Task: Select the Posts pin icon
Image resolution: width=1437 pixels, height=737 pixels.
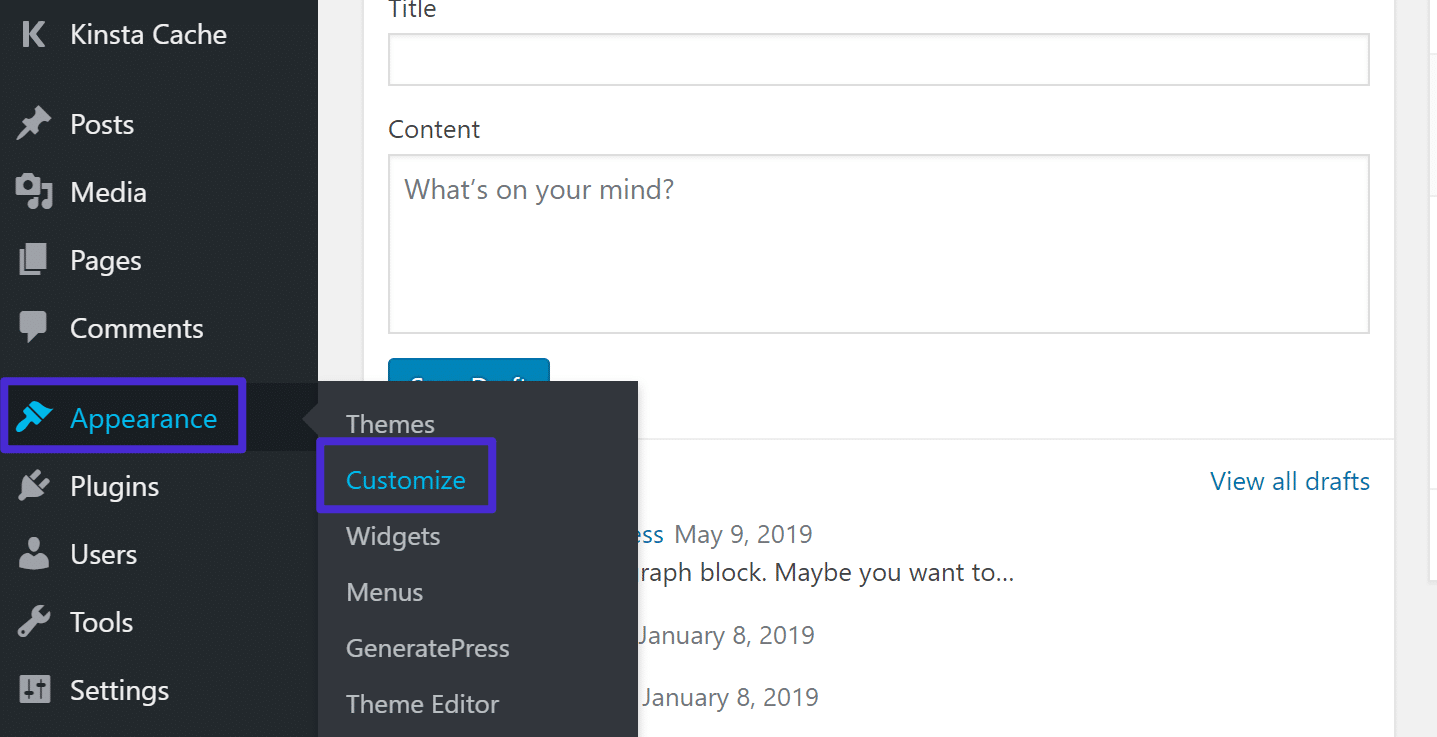Action: coord(36,123)
